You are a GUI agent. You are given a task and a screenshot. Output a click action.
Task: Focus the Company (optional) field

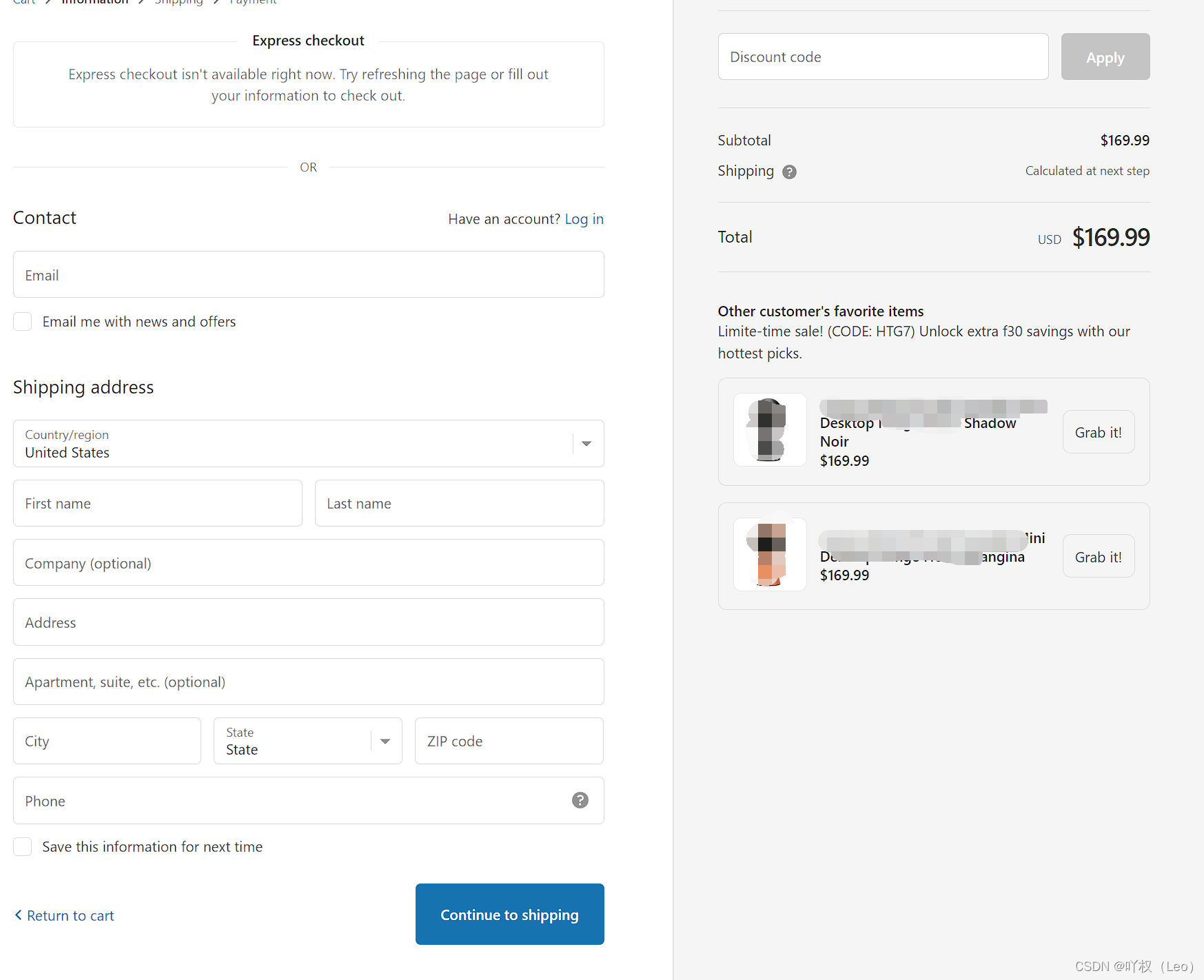(308, 562)
